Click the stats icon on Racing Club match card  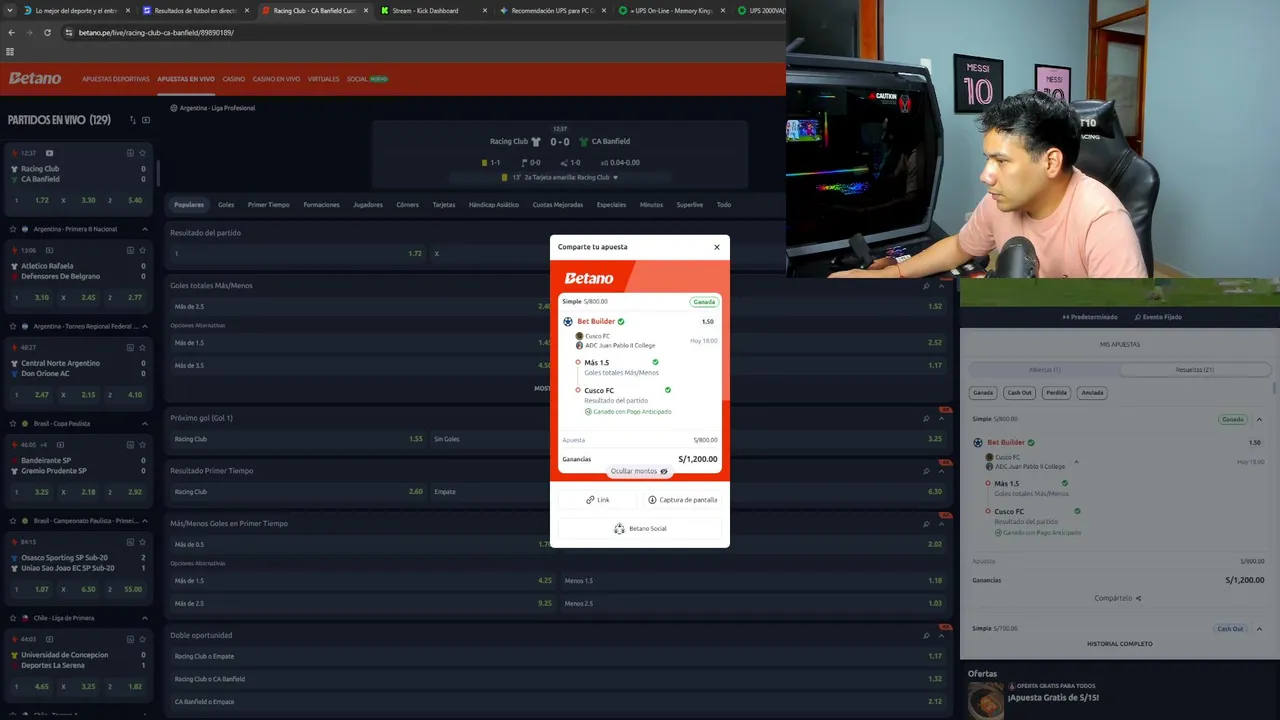(x=130, y=153)
